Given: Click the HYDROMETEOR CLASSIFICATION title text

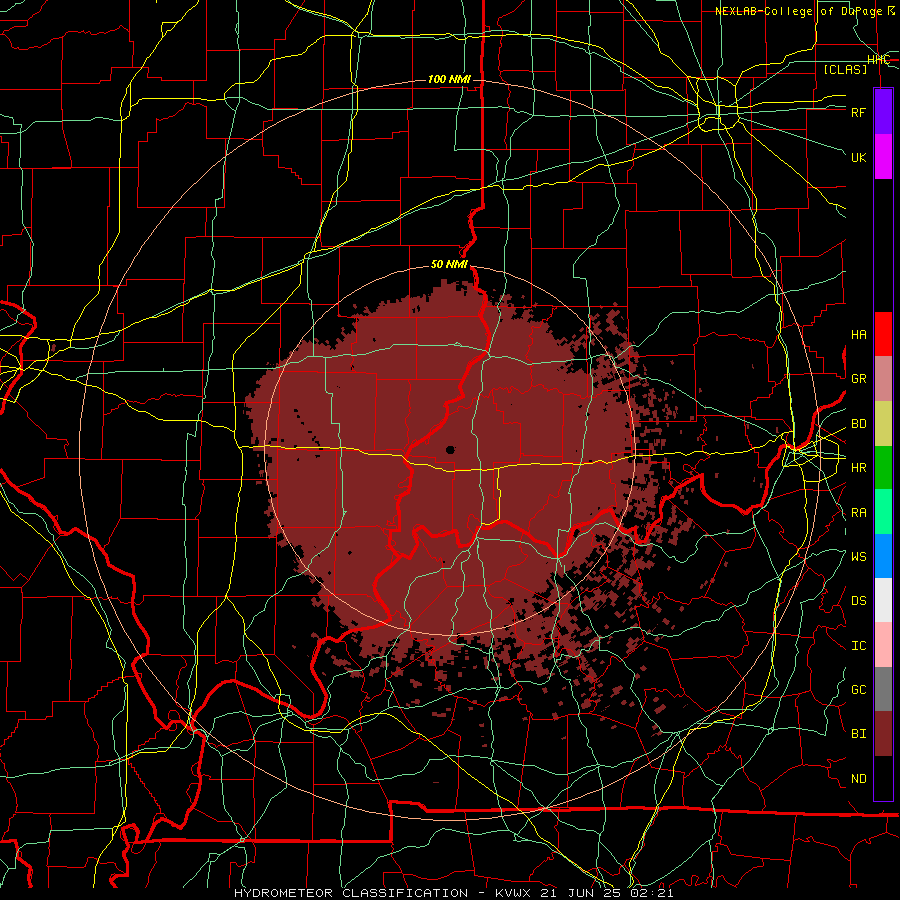Looking at the screenshot, I should (x=351, y=893).
